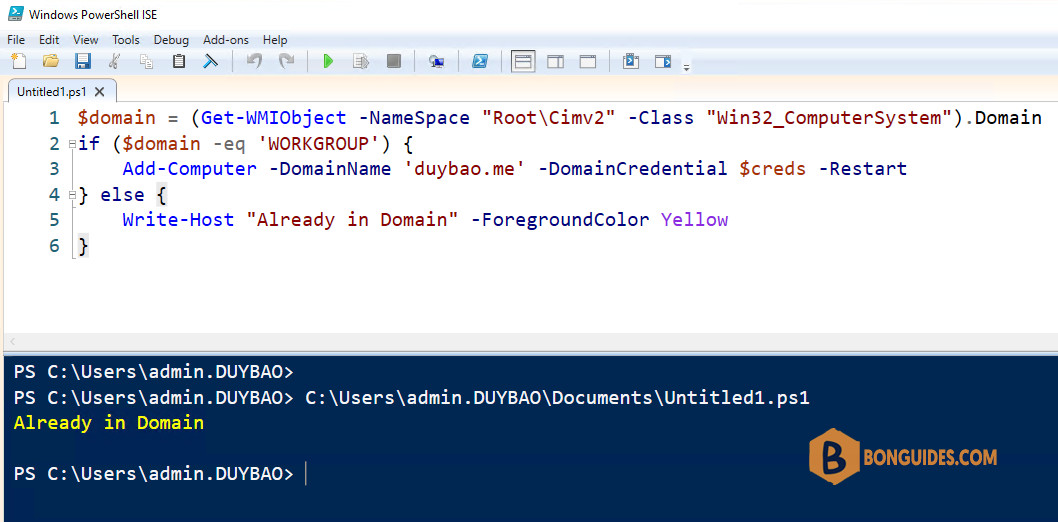Open the Add-ons menu
Screen dimensions: 1058x522
click(226, 40)
